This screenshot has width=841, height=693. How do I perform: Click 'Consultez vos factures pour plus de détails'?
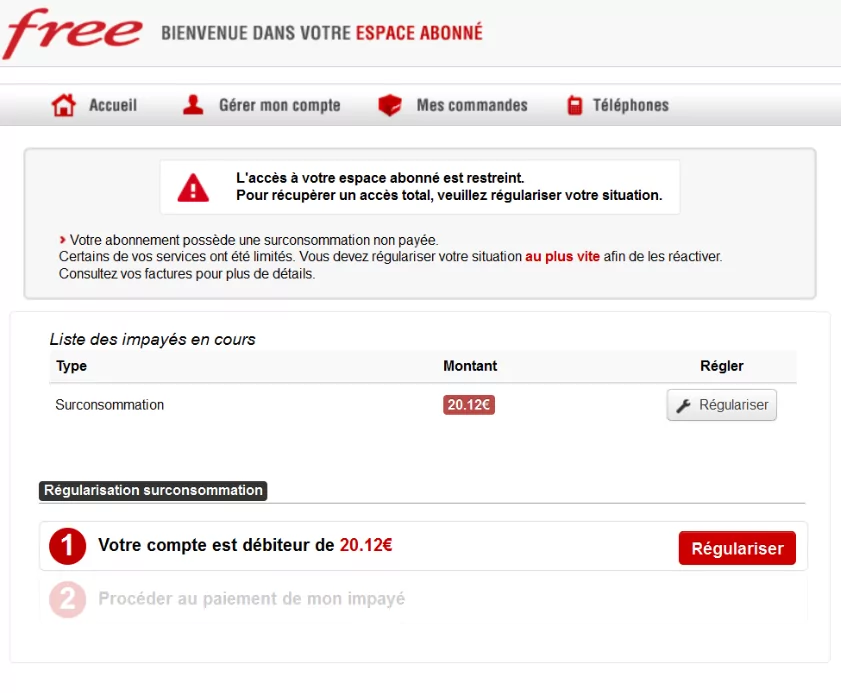[x=187, y=274]
